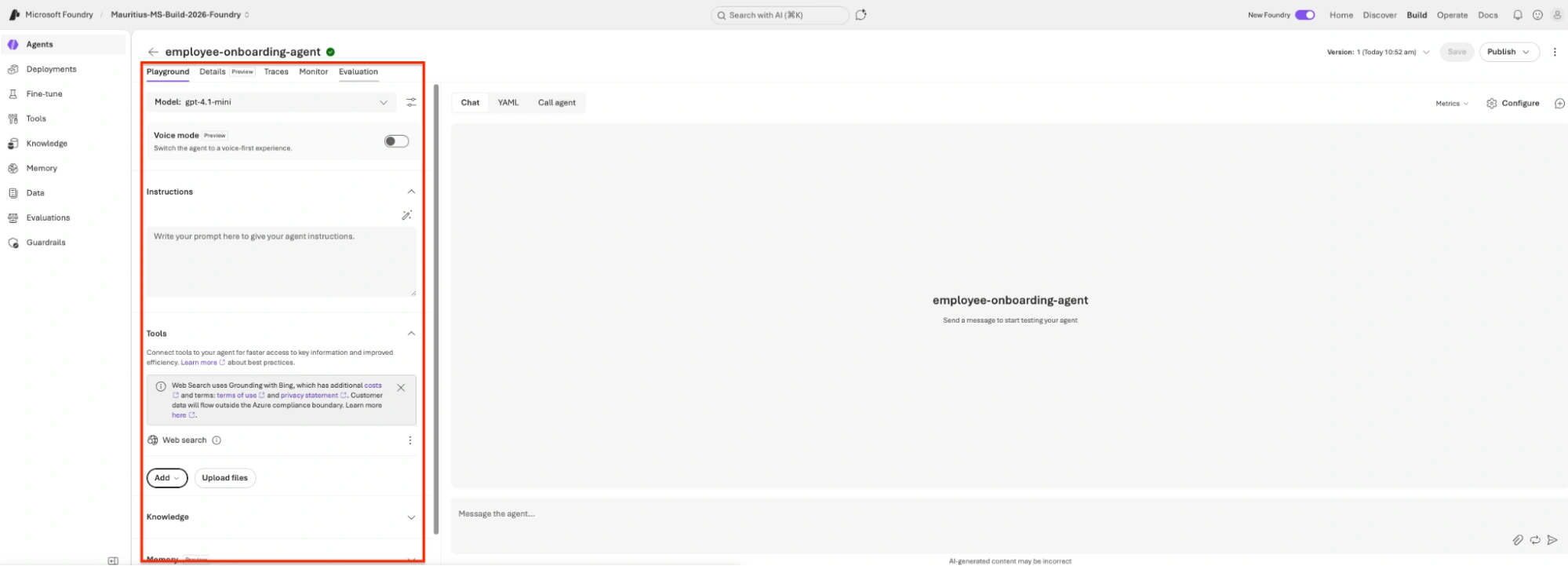Click the Deployments sidebar icon
Image resolution: width=1568 pixels, height=566 pixels.
point(13,69)
